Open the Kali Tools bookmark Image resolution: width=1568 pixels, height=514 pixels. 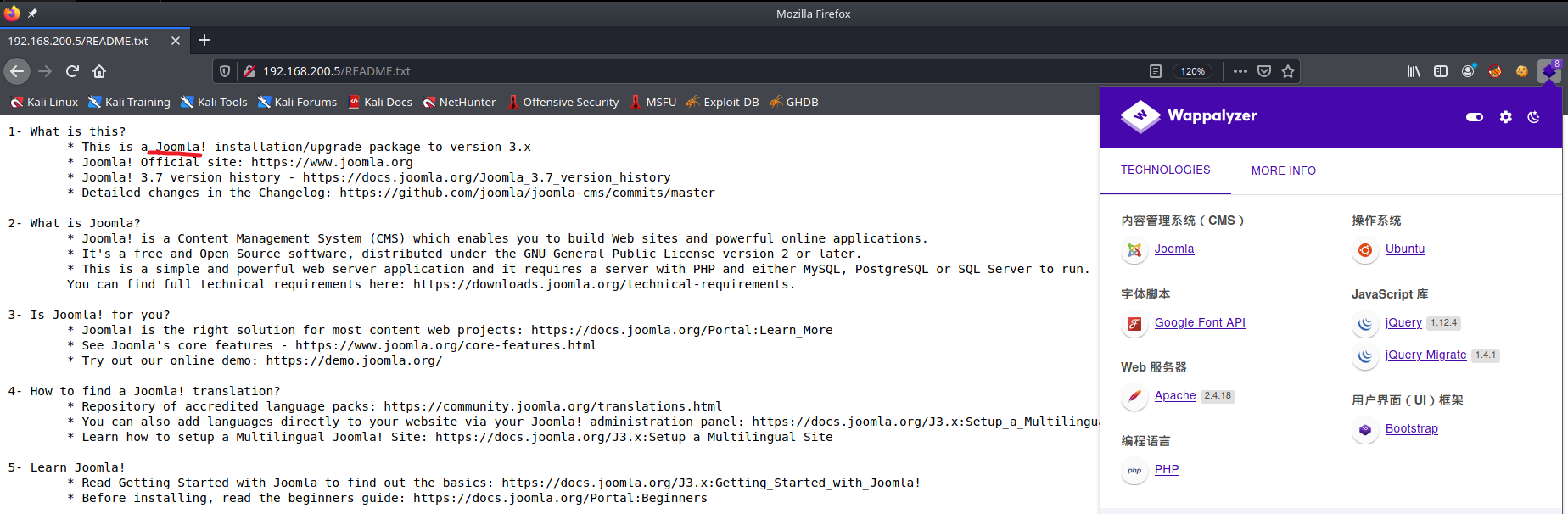tap(215, 102)
